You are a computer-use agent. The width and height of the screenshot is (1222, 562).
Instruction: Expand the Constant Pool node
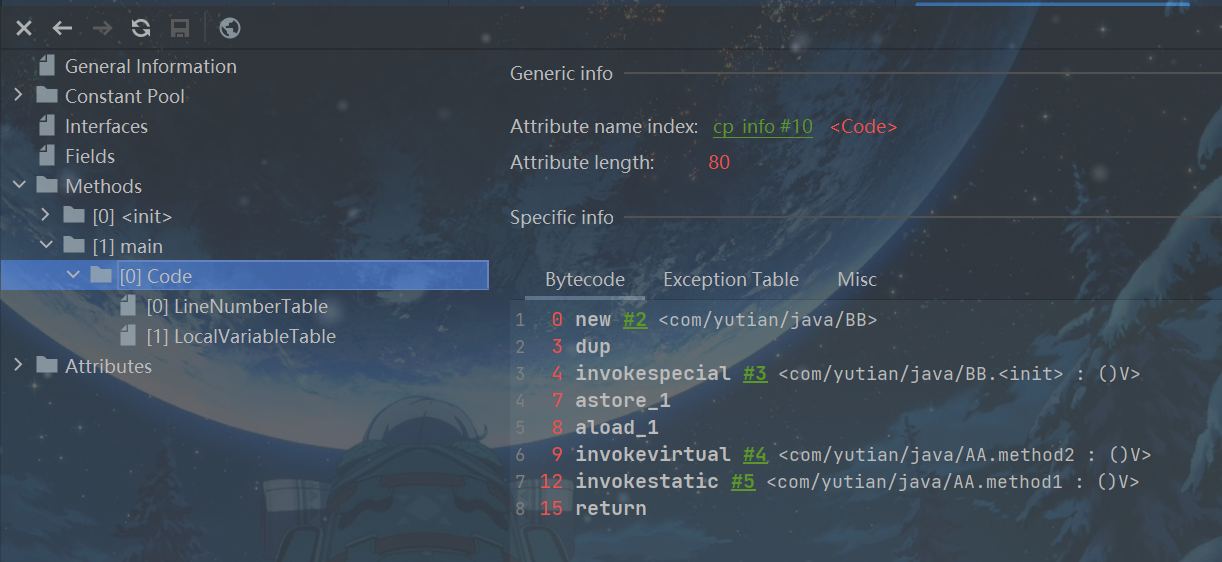pyautogui.click(x=18, y=96)
